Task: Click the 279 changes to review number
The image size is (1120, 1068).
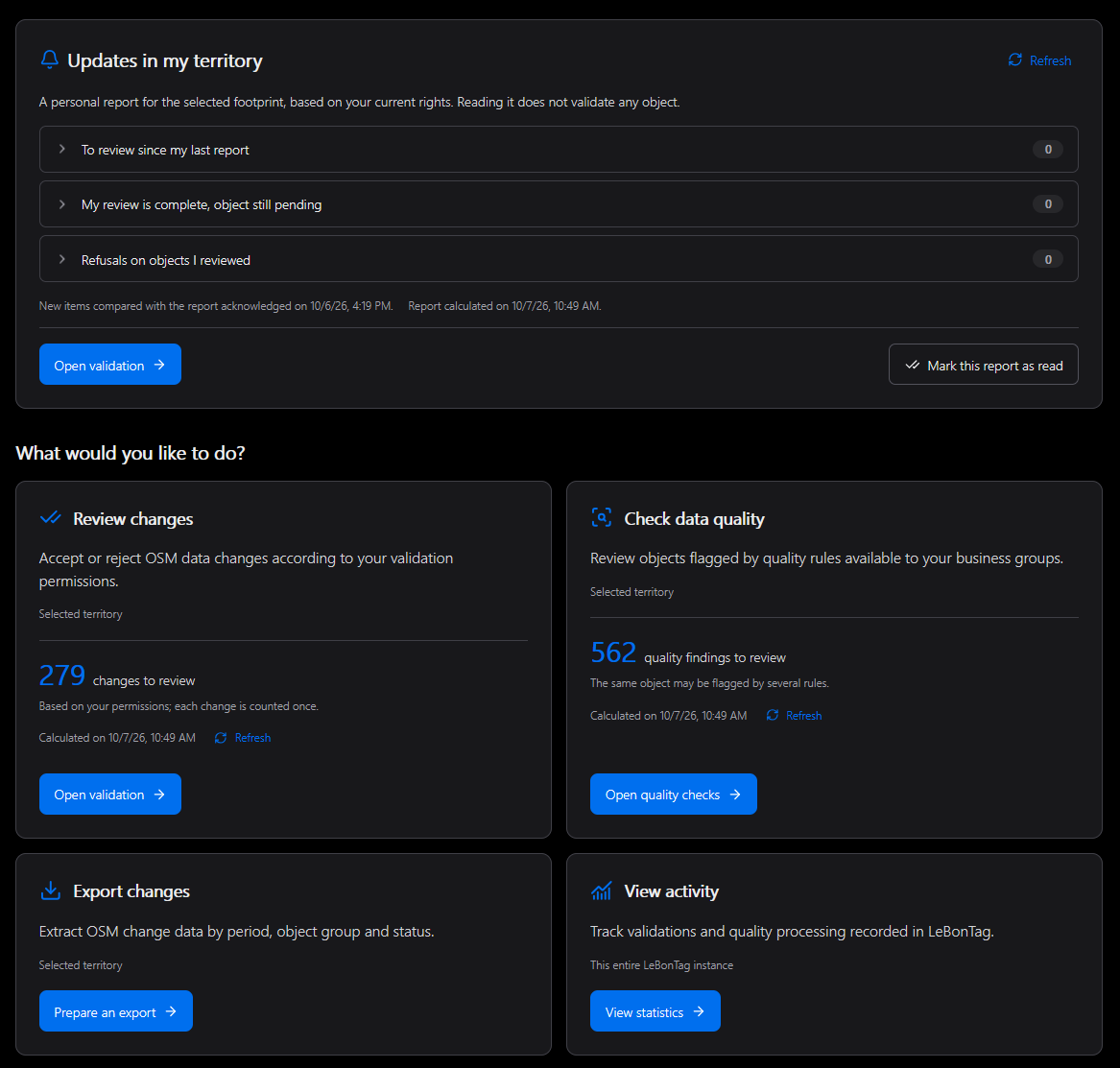Action: pyautogui.click(x=62, y=676)
